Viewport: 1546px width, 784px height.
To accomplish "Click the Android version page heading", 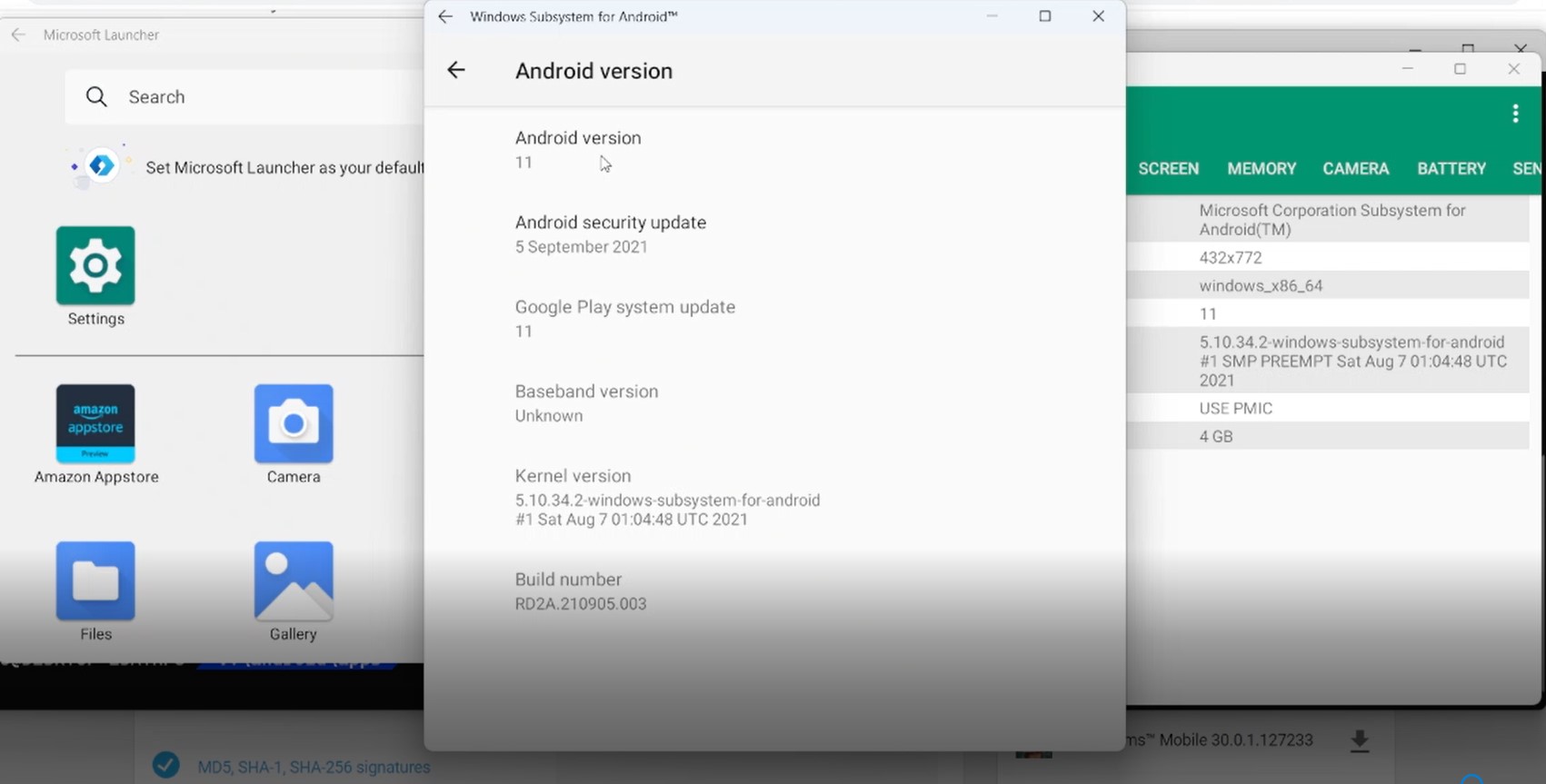I will click(593, 71).
